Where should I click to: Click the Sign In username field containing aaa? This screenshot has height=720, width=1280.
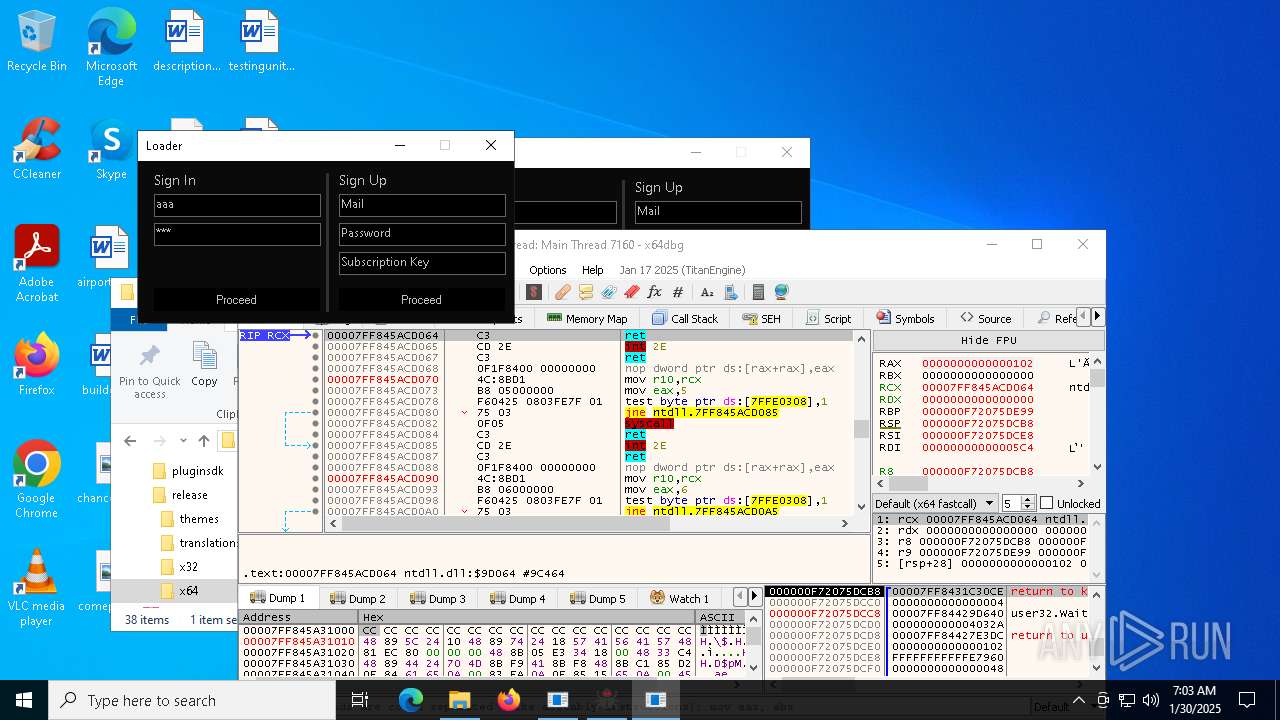click(237, 205)
